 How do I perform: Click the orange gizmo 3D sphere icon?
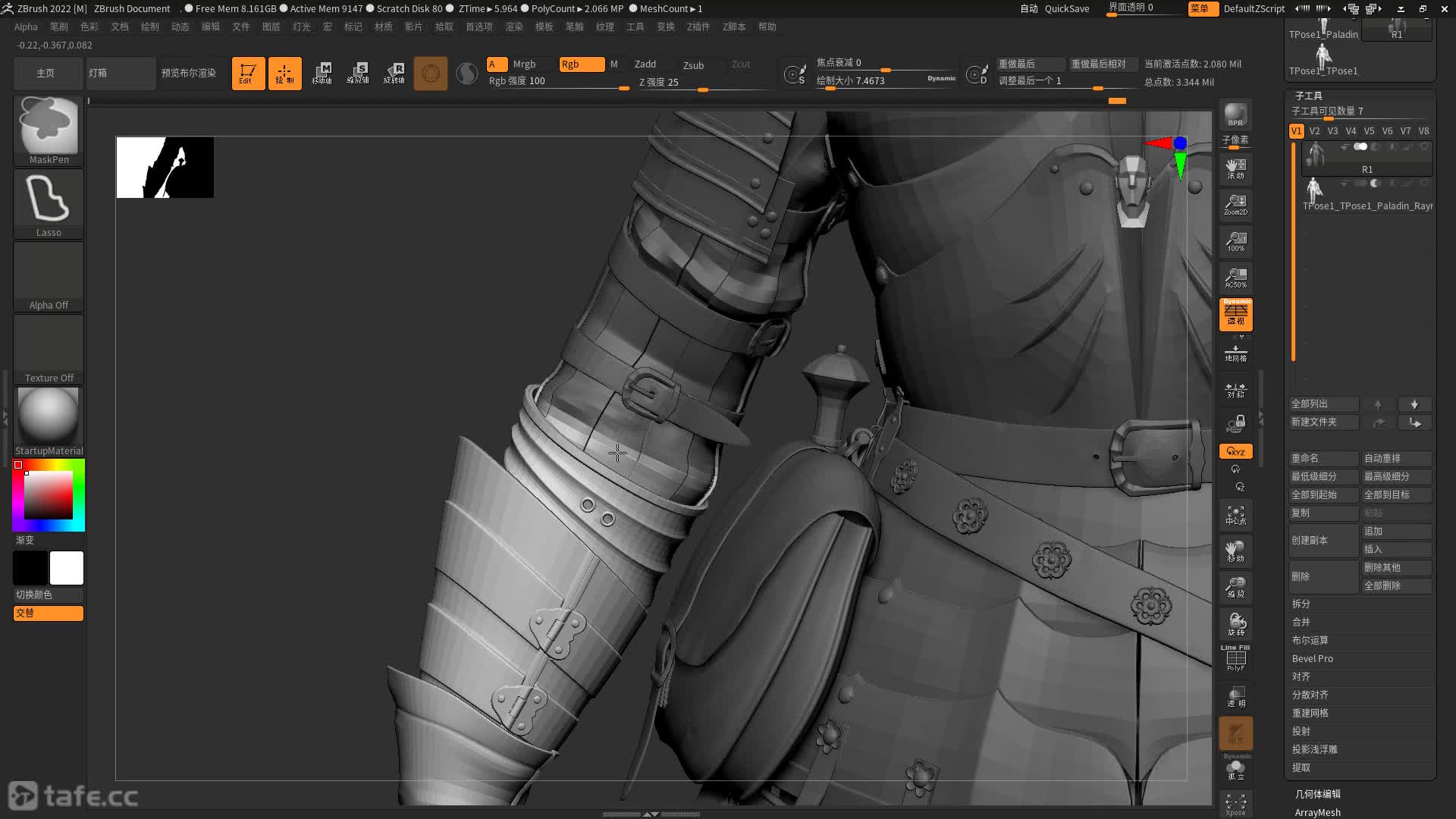(x=431, y=74)
